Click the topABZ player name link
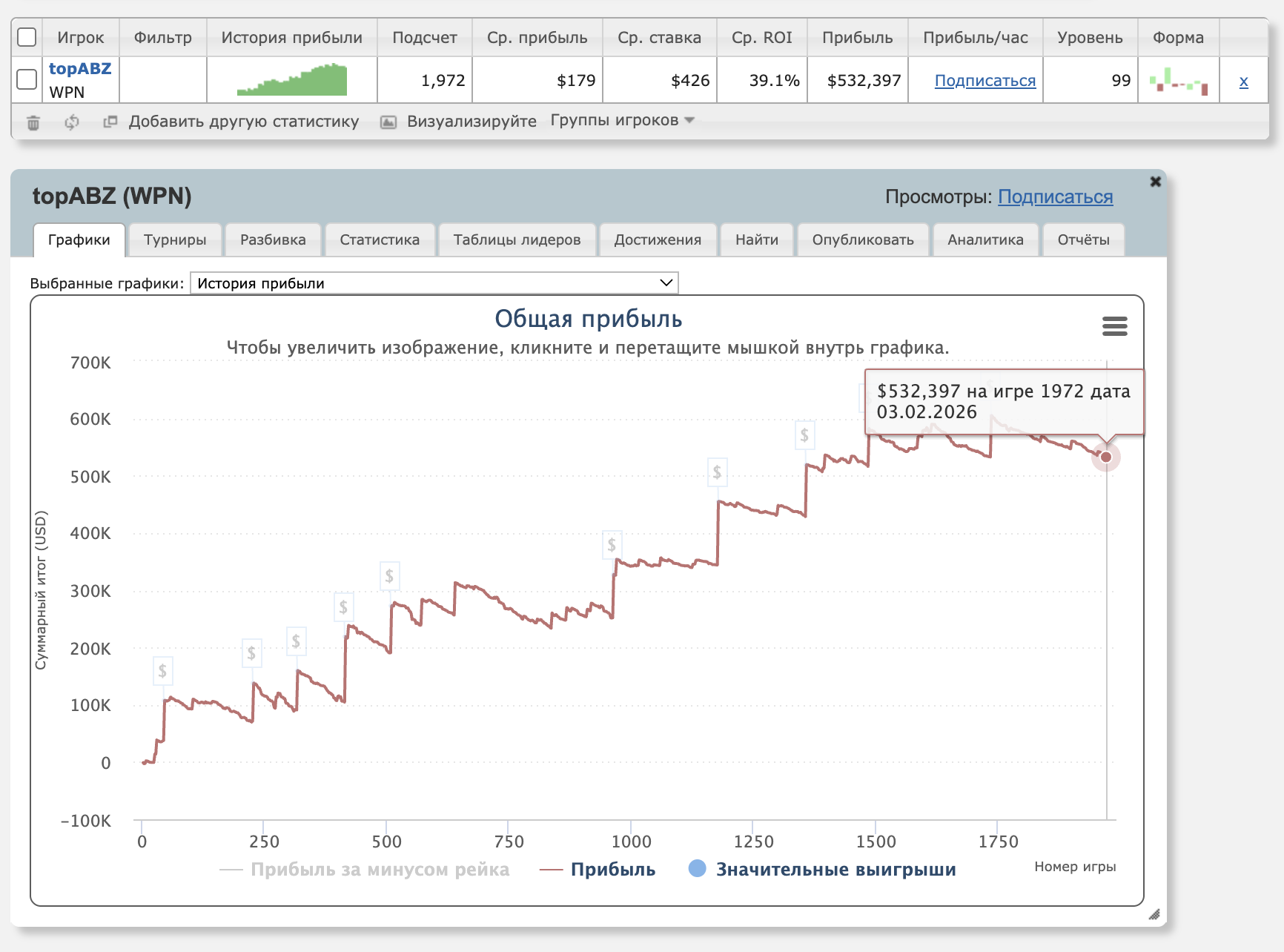The image size is (1284, 952). 80,69
